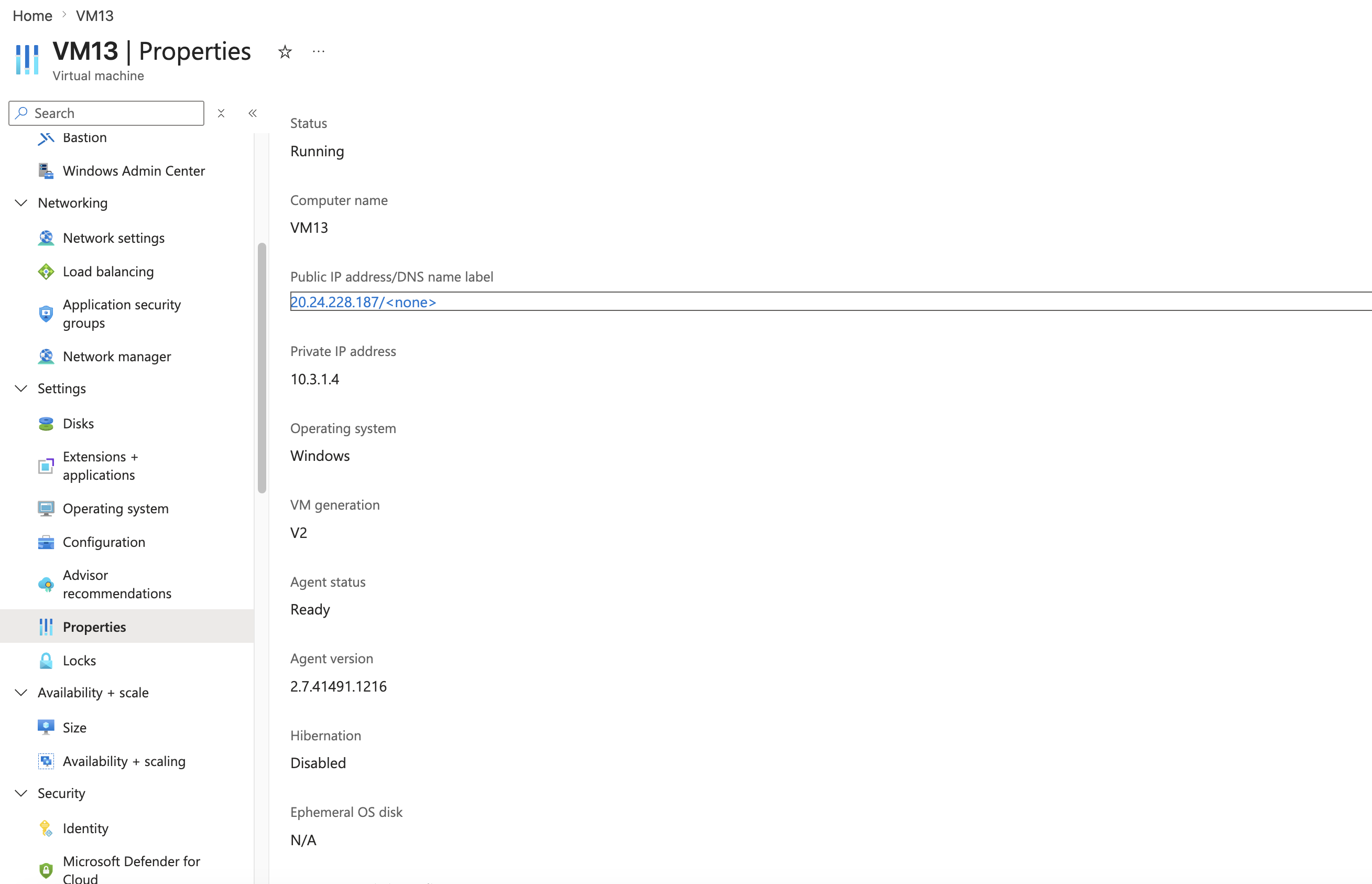Viewport: 1372px width, 884px height.
Task: Click the Size monitor icon
Action: coord(46,728)
